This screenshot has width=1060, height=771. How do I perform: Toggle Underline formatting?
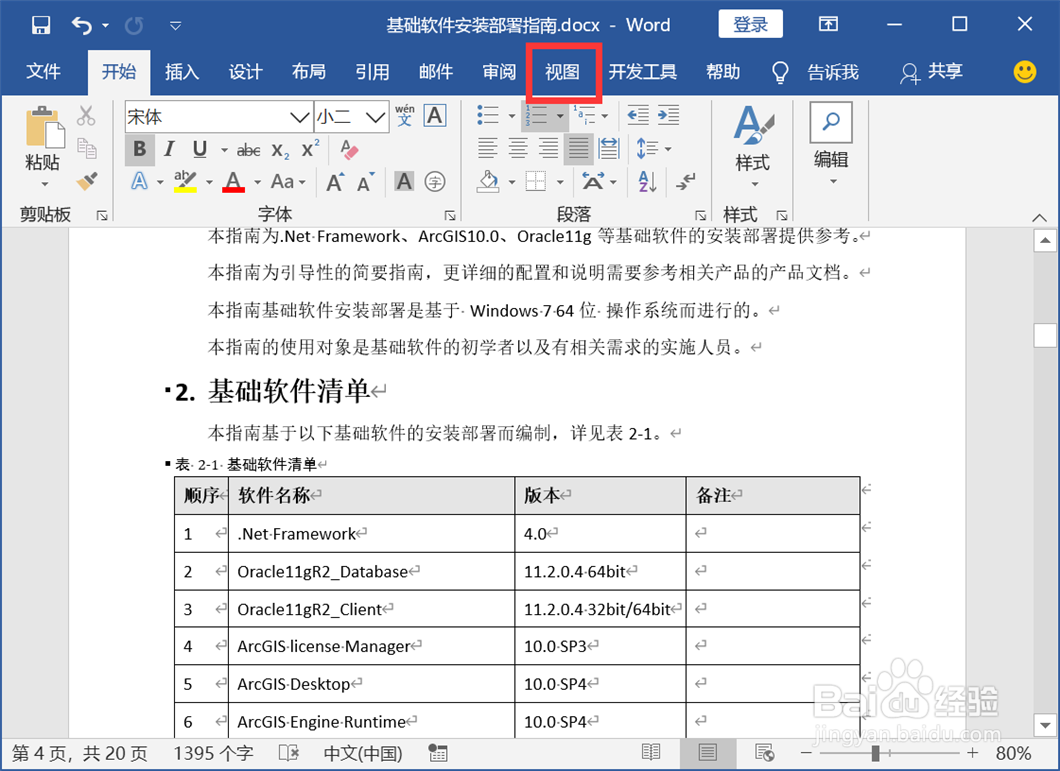point(199,149)
